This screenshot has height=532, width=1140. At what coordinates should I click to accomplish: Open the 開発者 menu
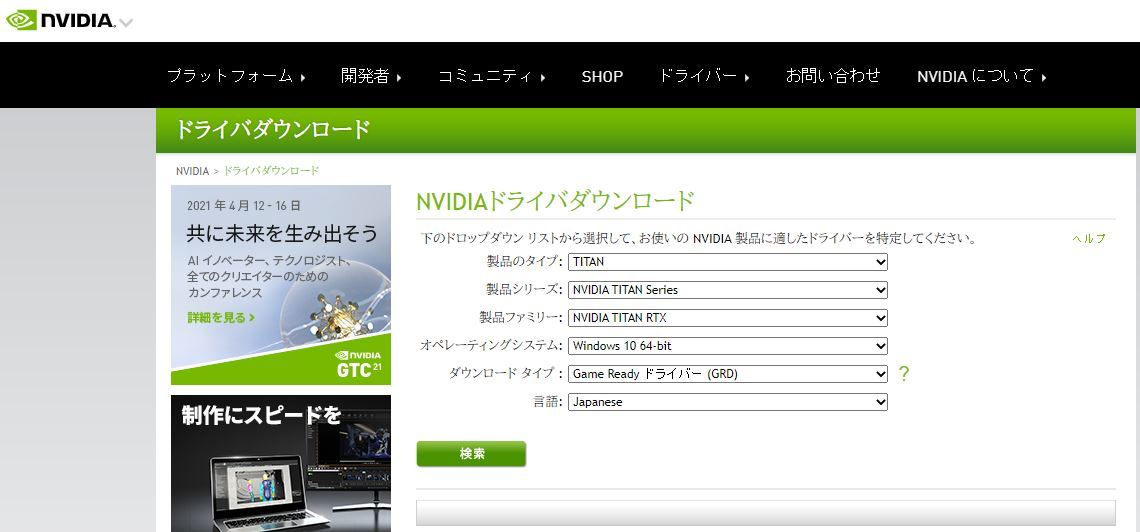(372, 76)
